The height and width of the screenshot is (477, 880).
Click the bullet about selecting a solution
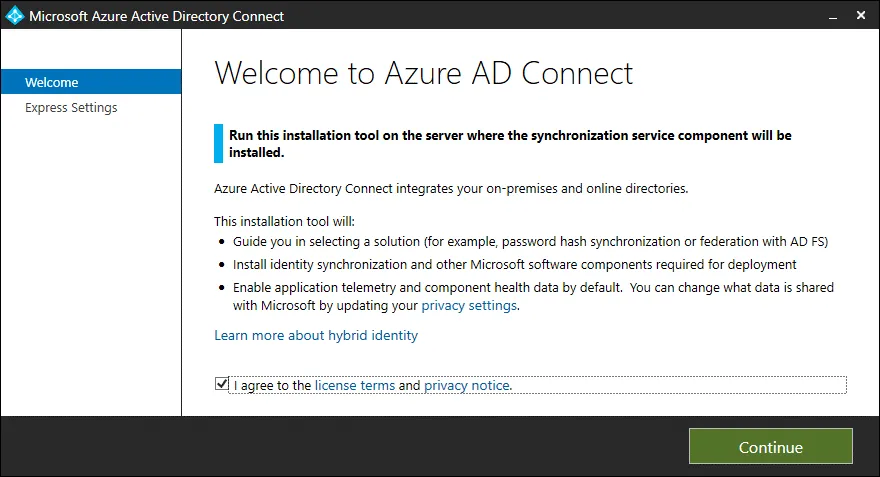tap(530, 242)
